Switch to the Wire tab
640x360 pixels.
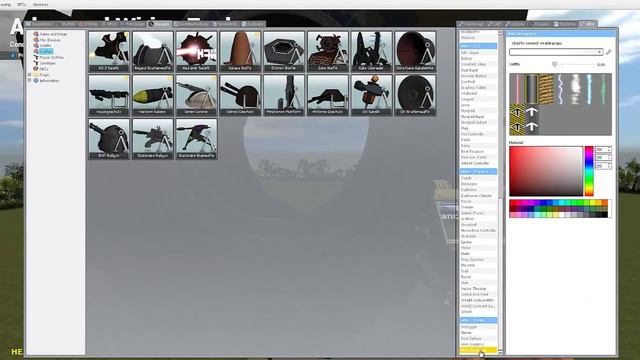pos(588,24)
